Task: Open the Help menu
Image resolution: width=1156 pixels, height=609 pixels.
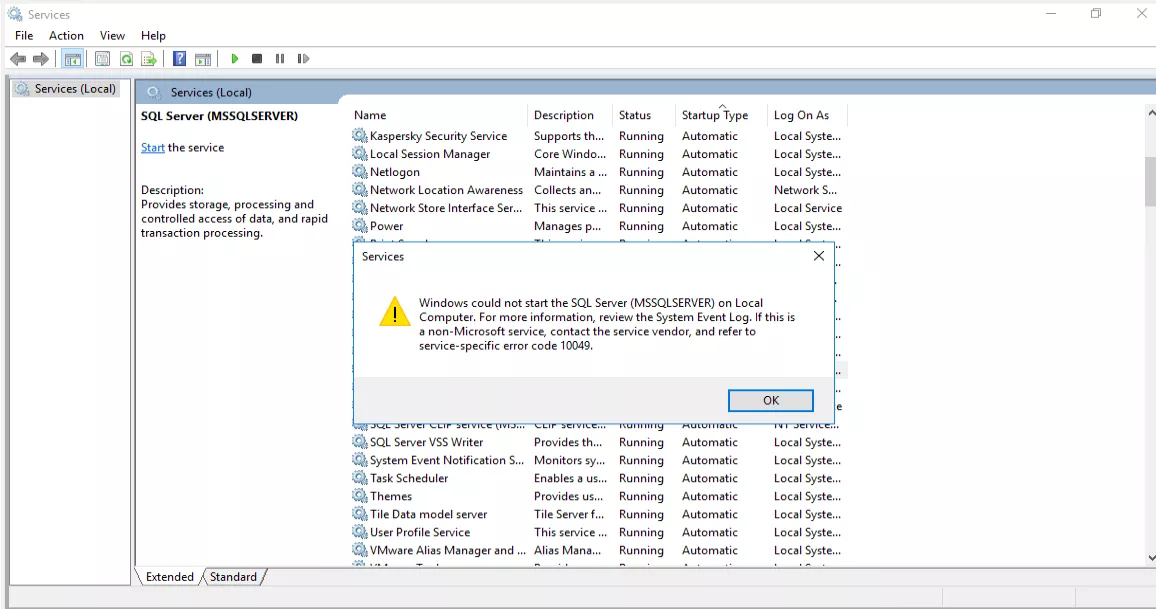Action: (x=153, y=35)
